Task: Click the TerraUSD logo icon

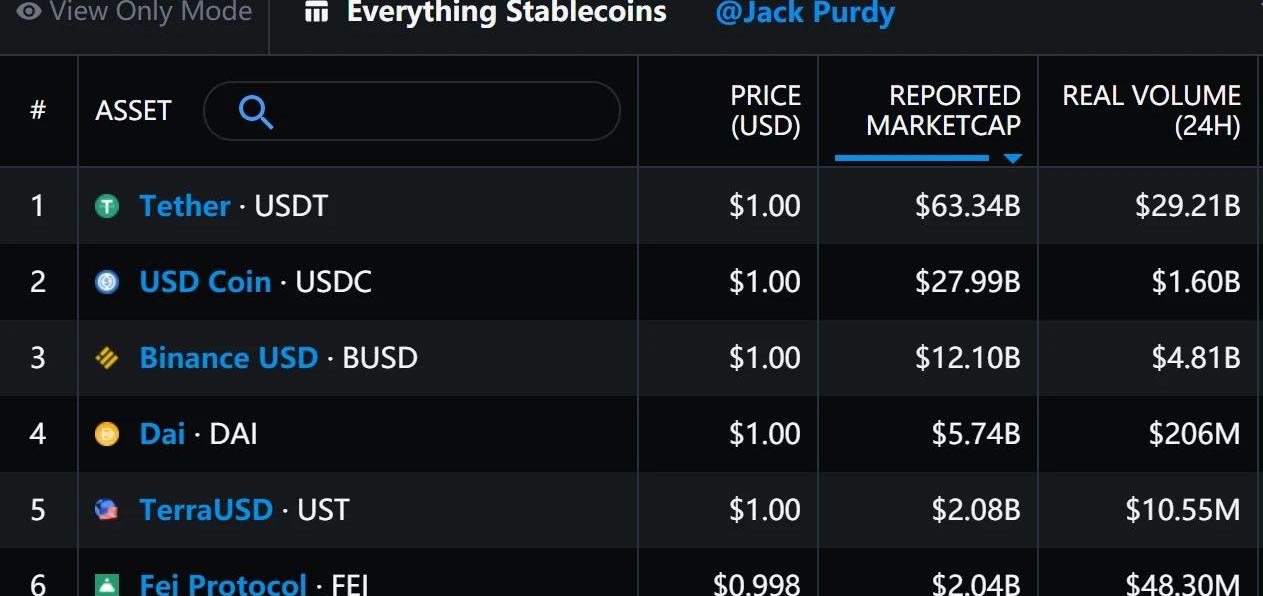Action: coord(106,510)
